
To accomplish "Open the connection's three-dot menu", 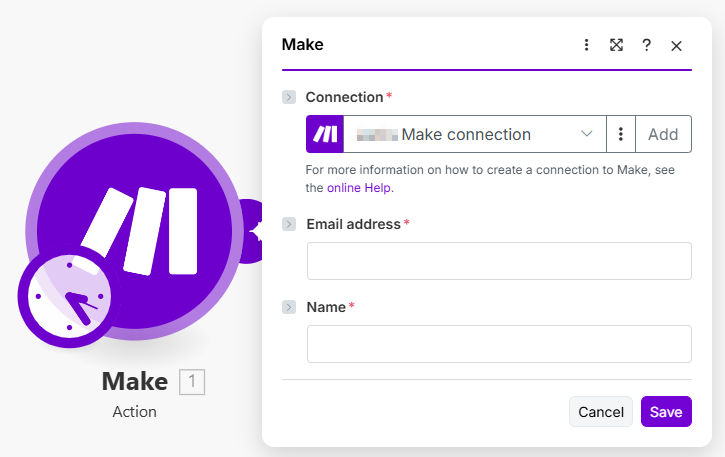I will [621, 134].
